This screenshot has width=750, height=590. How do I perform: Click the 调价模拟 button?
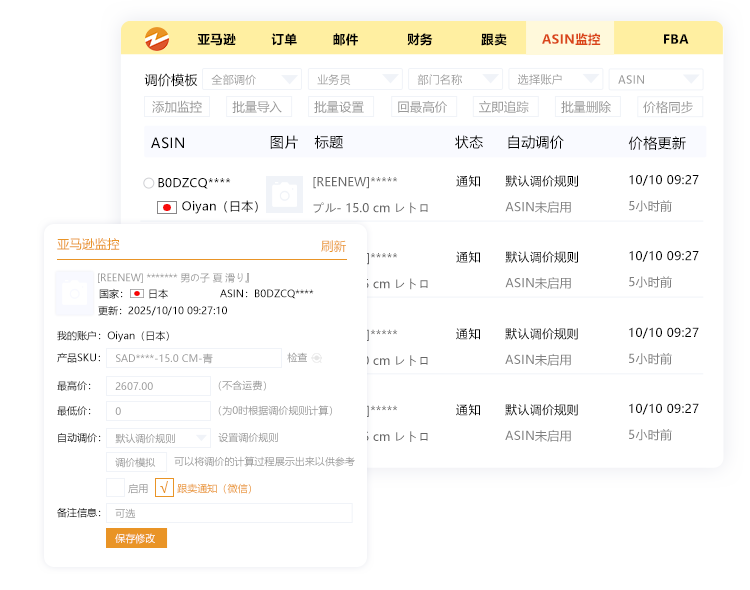(136, 462)
